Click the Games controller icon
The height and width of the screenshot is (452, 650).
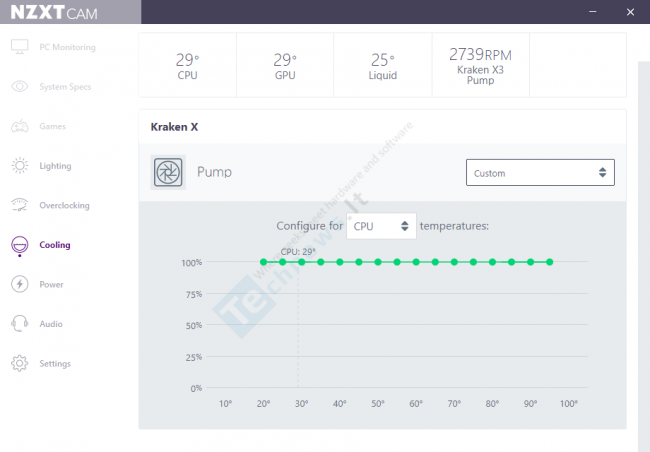[19, 126]
